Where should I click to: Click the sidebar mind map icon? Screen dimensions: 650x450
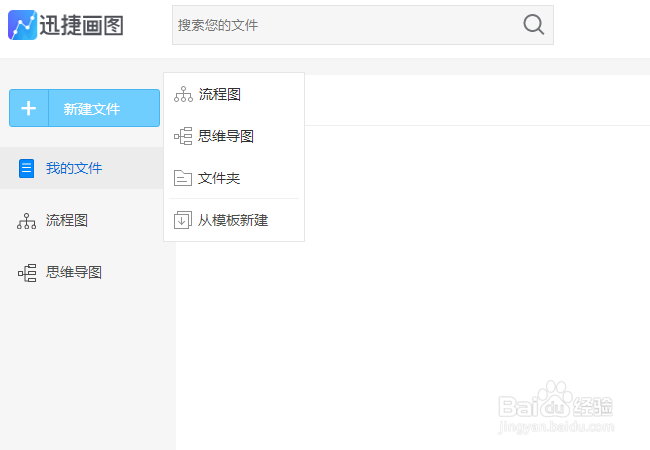pyautogui.click(x=27, y=273)
